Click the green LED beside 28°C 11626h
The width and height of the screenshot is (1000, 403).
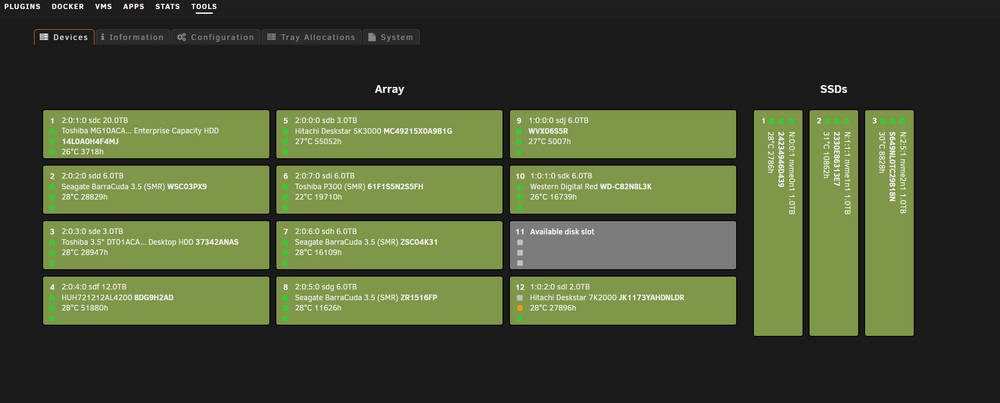pyautogui.click(x=286, y=308)
